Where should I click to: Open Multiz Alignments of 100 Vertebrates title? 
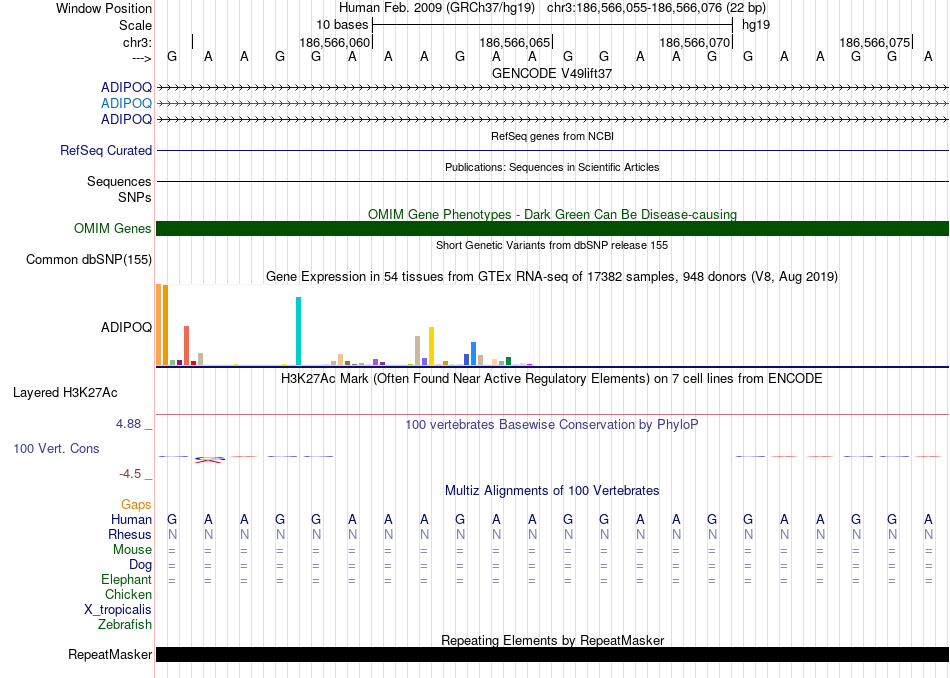click(552, 491)
